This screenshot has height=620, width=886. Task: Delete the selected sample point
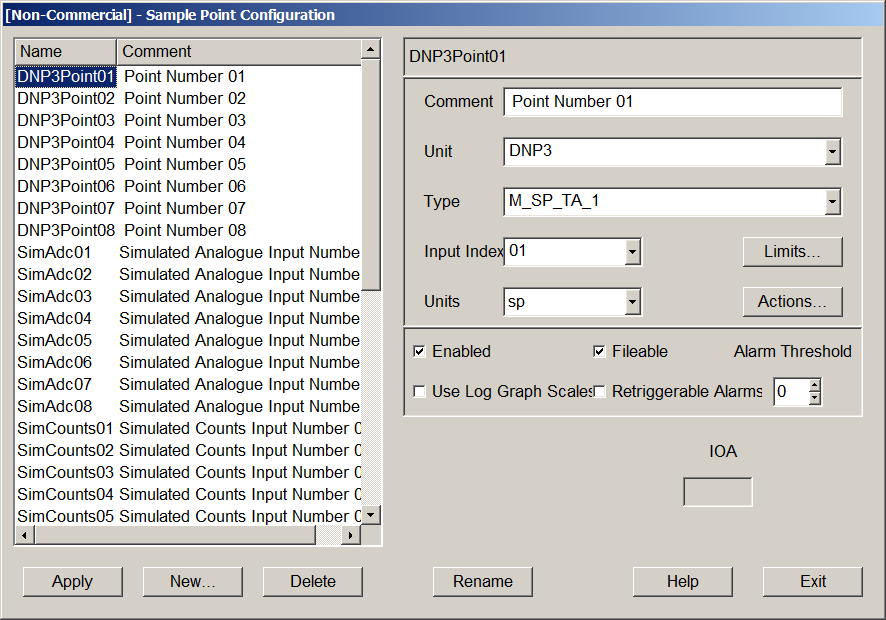pos(312,582)
